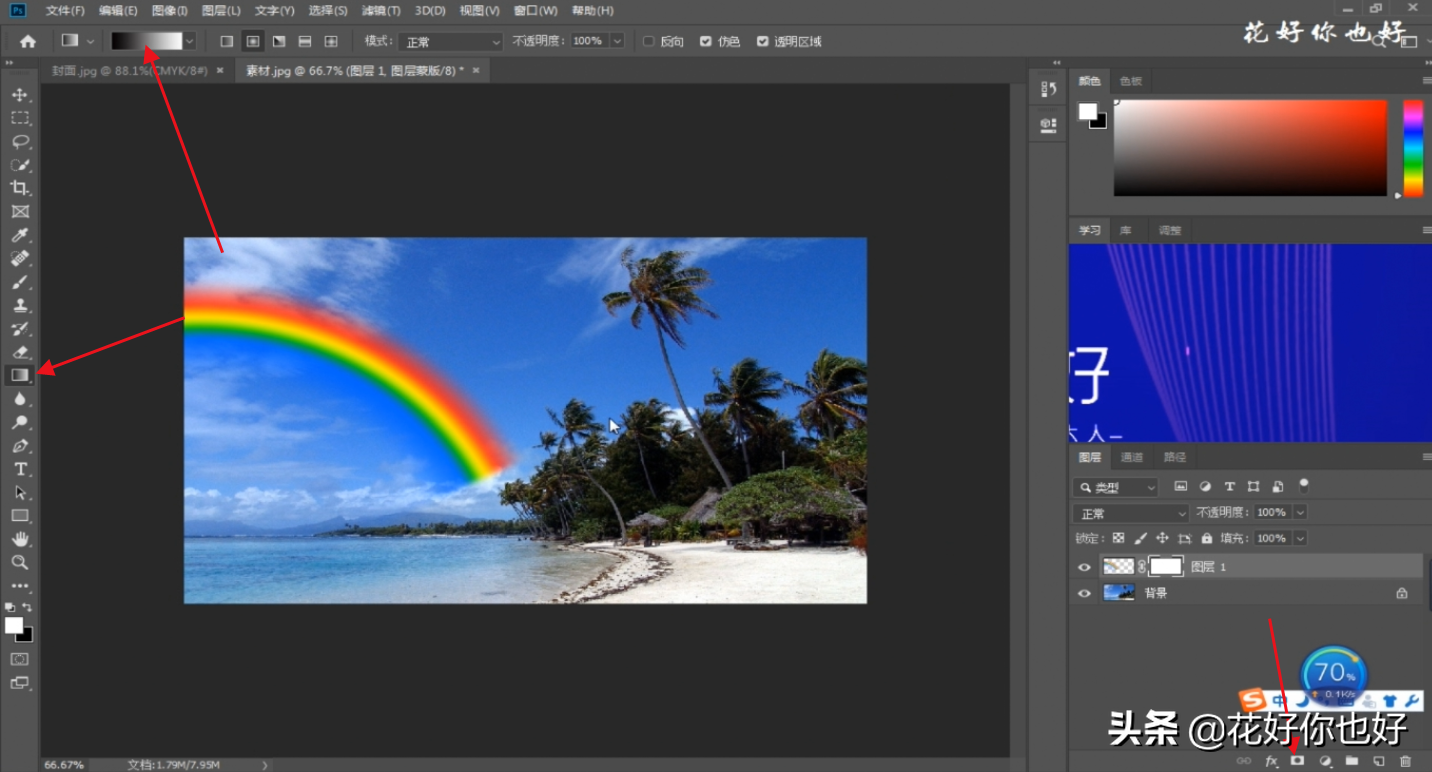This screenshot has height=772, width=1432.
Task: Click the rainbow hue slider in 颜色 panel
Action: pos(1413,148)
